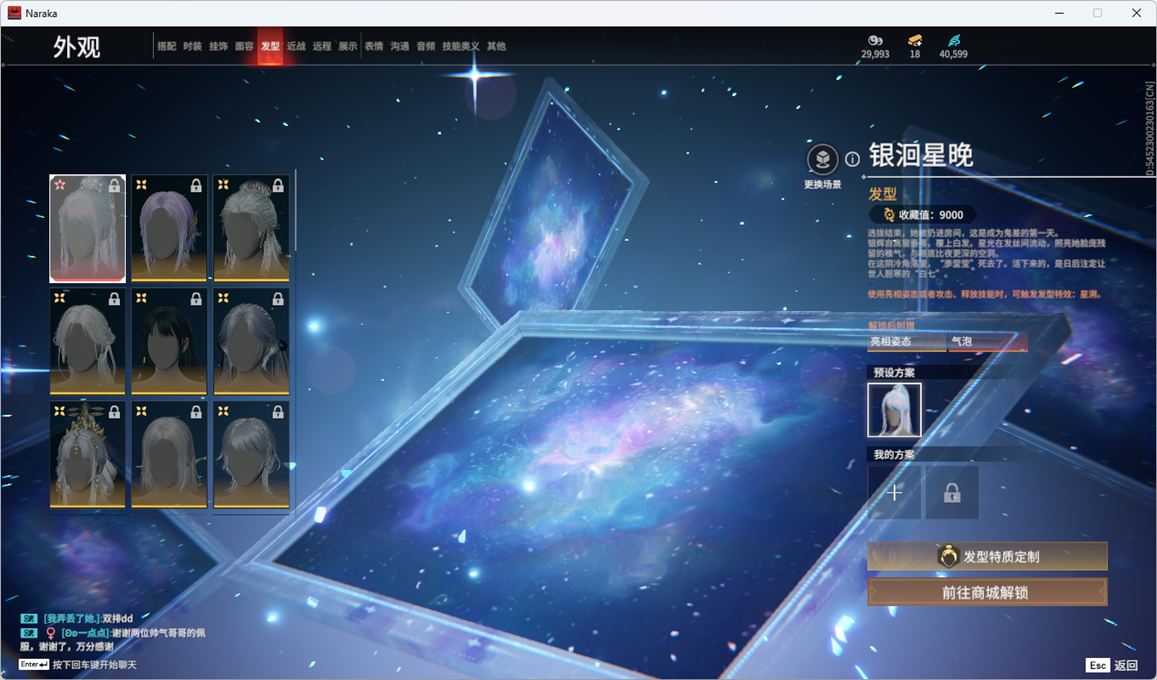Add a new scheme with the plus slot
Viewport: 1157px width, 680px height.
point(894,492)
